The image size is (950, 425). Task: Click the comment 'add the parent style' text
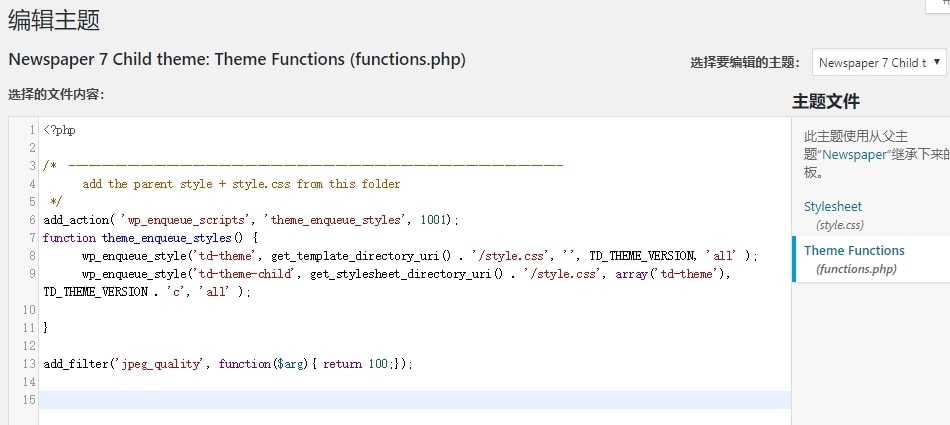240,184
